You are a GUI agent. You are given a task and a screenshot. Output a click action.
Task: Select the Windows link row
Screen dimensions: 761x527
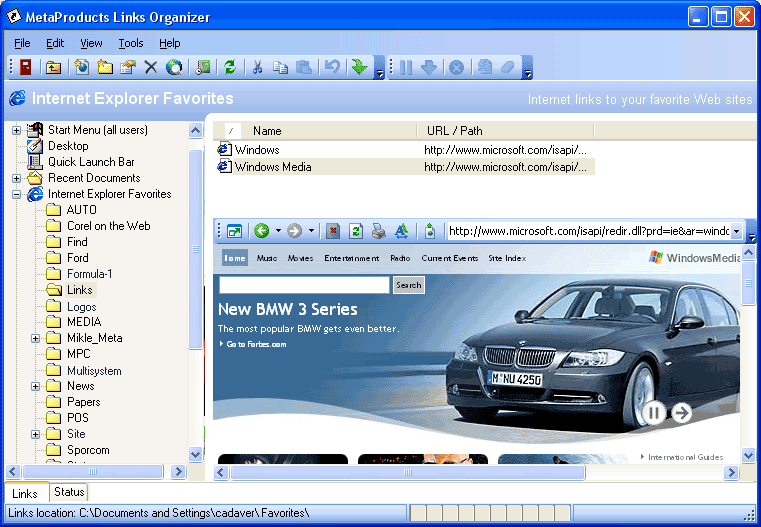[x=405, y=150]
